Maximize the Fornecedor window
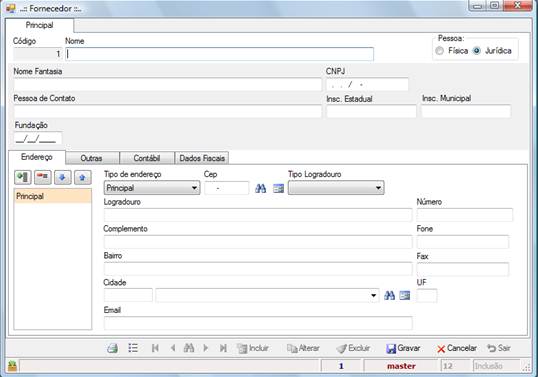Screen dimensions: 538x377 click(494, 5)
